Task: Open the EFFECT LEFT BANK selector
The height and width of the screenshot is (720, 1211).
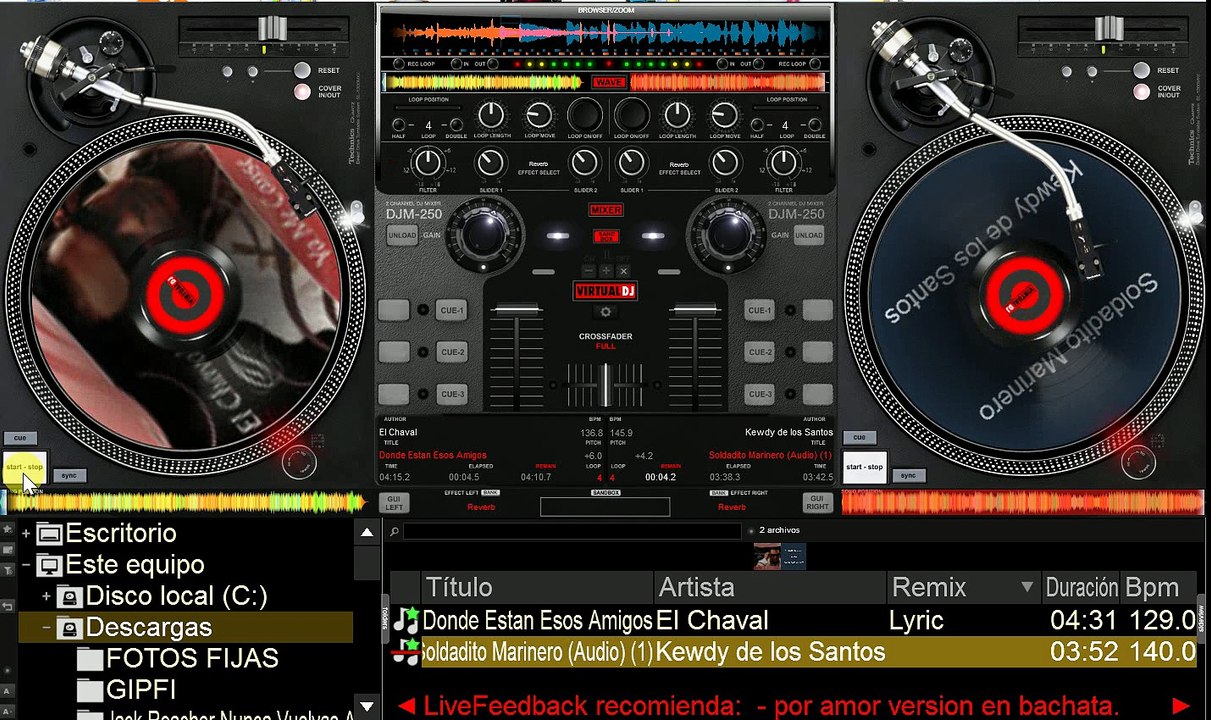Action: [491, 493]
